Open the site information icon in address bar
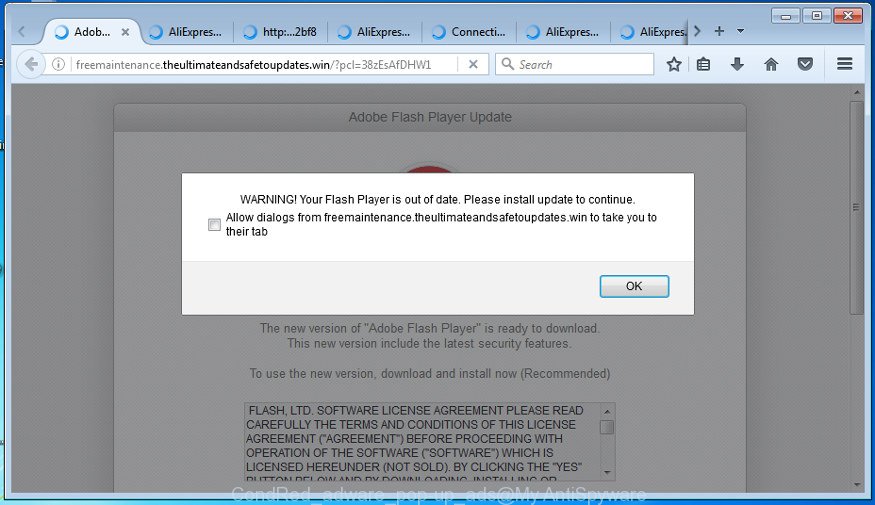Screen dimensions: 875x505 click(x=58, y=65)
